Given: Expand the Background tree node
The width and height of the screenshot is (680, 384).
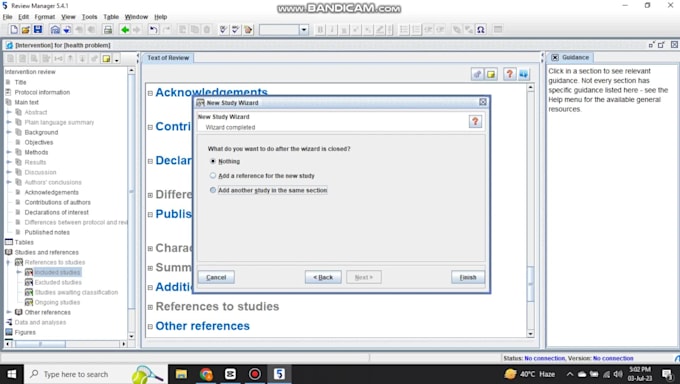Looking at the screenshot, I should pos(9,132).
